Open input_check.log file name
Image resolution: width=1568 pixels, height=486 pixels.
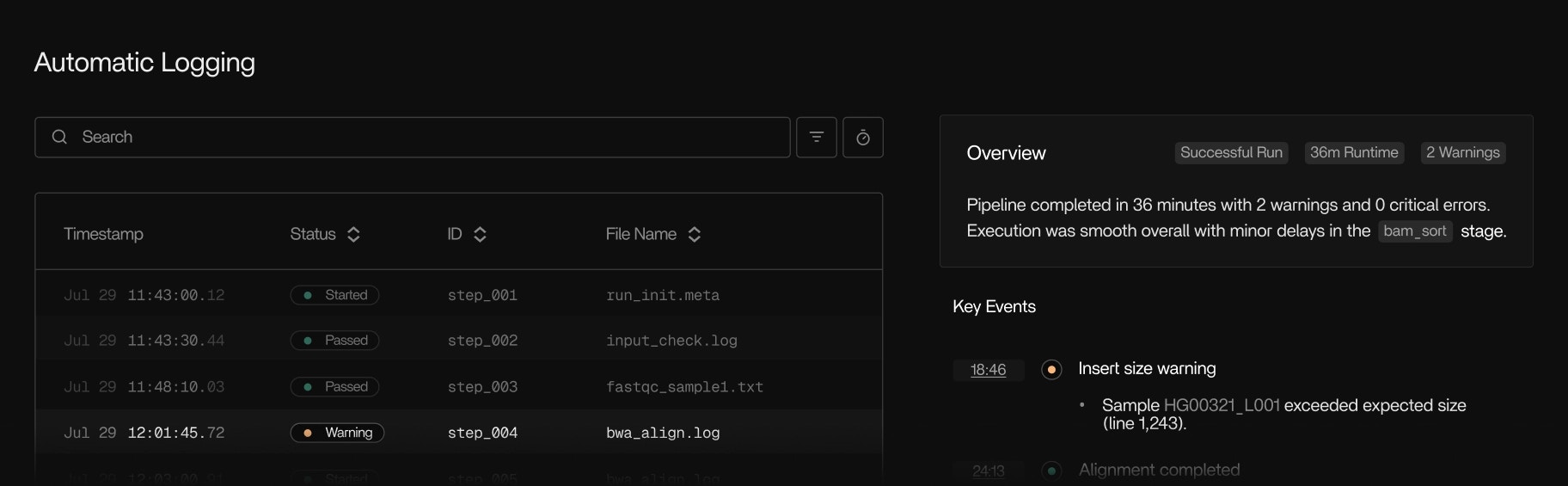tap(671, 341)
